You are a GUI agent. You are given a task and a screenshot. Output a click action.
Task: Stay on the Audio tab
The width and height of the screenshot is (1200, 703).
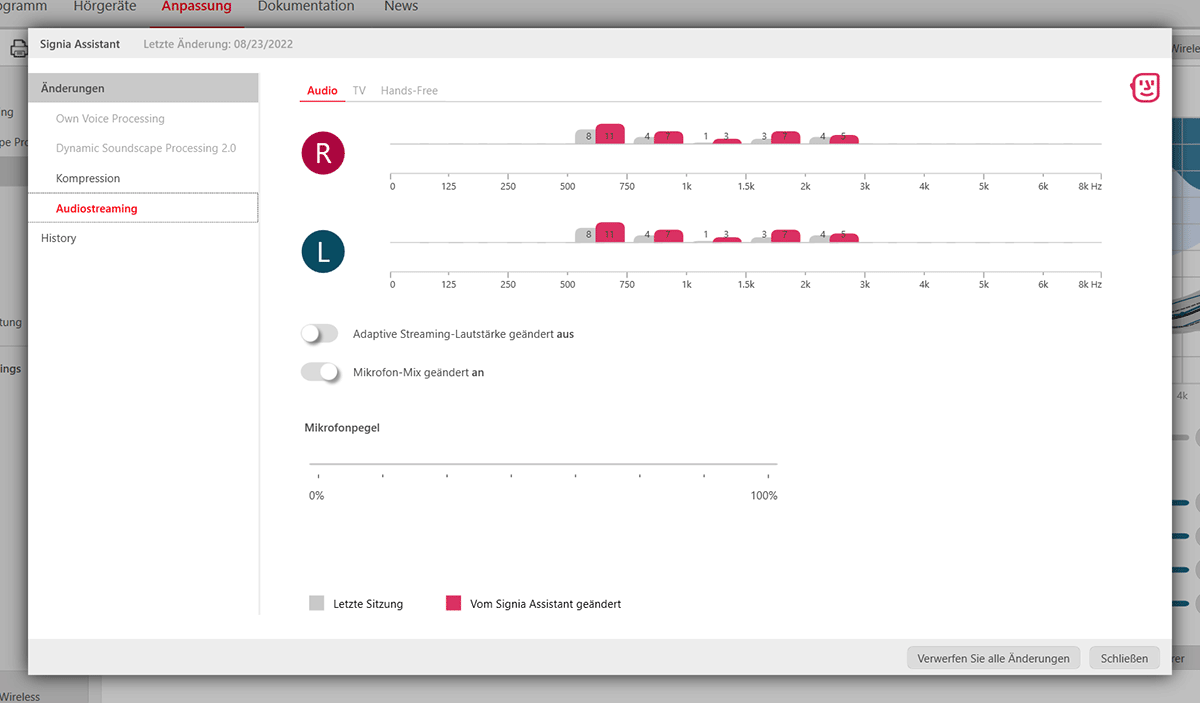[x=322, y=89]
